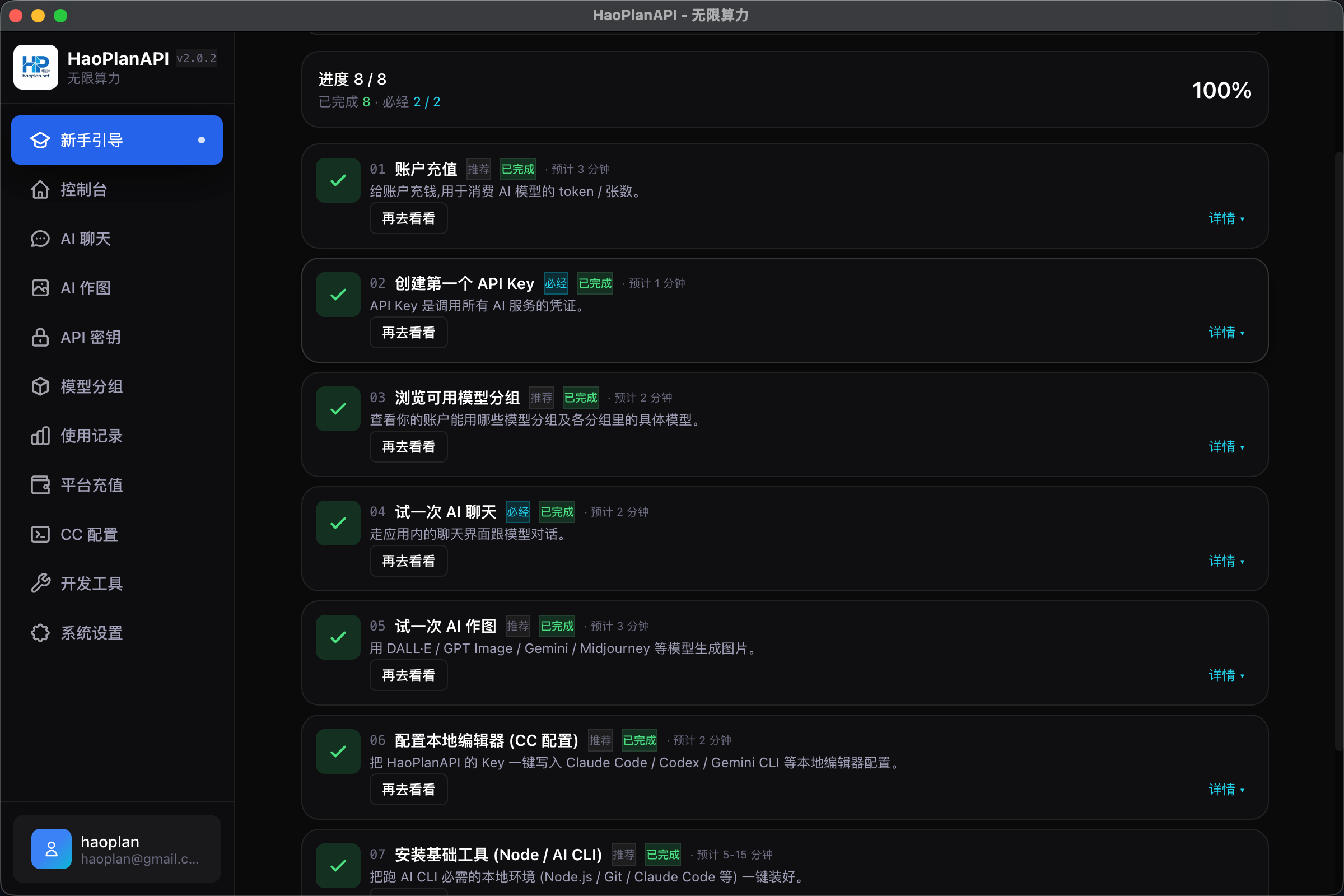This screenshot has width=1344, height=896.
Task: Click 再去看看 under 账户充值
Action: pos(409,218)
